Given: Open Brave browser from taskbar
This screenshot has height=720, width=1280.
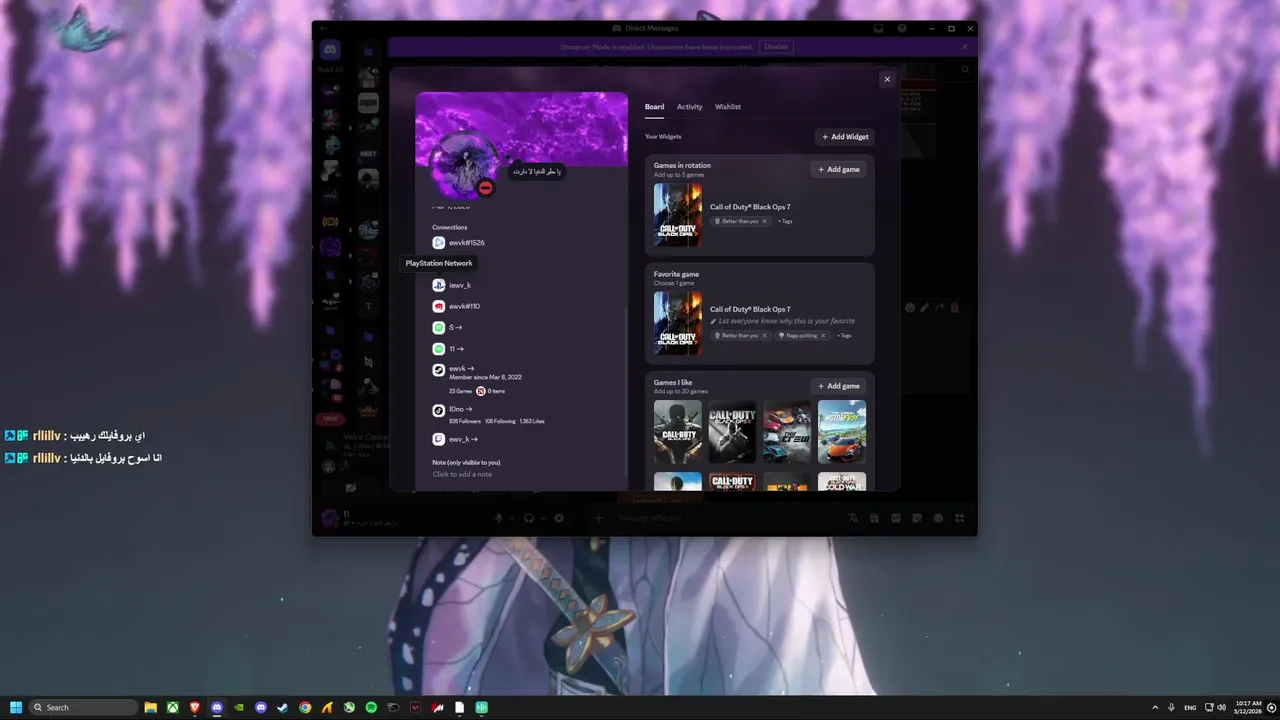Looking at the screenshot, I should point(195,707).
